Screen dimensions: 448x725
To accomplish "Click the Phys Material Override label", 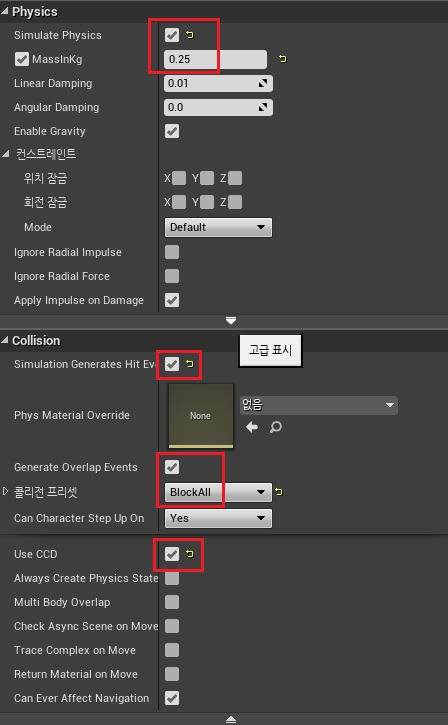I will (x=72, y=415).
